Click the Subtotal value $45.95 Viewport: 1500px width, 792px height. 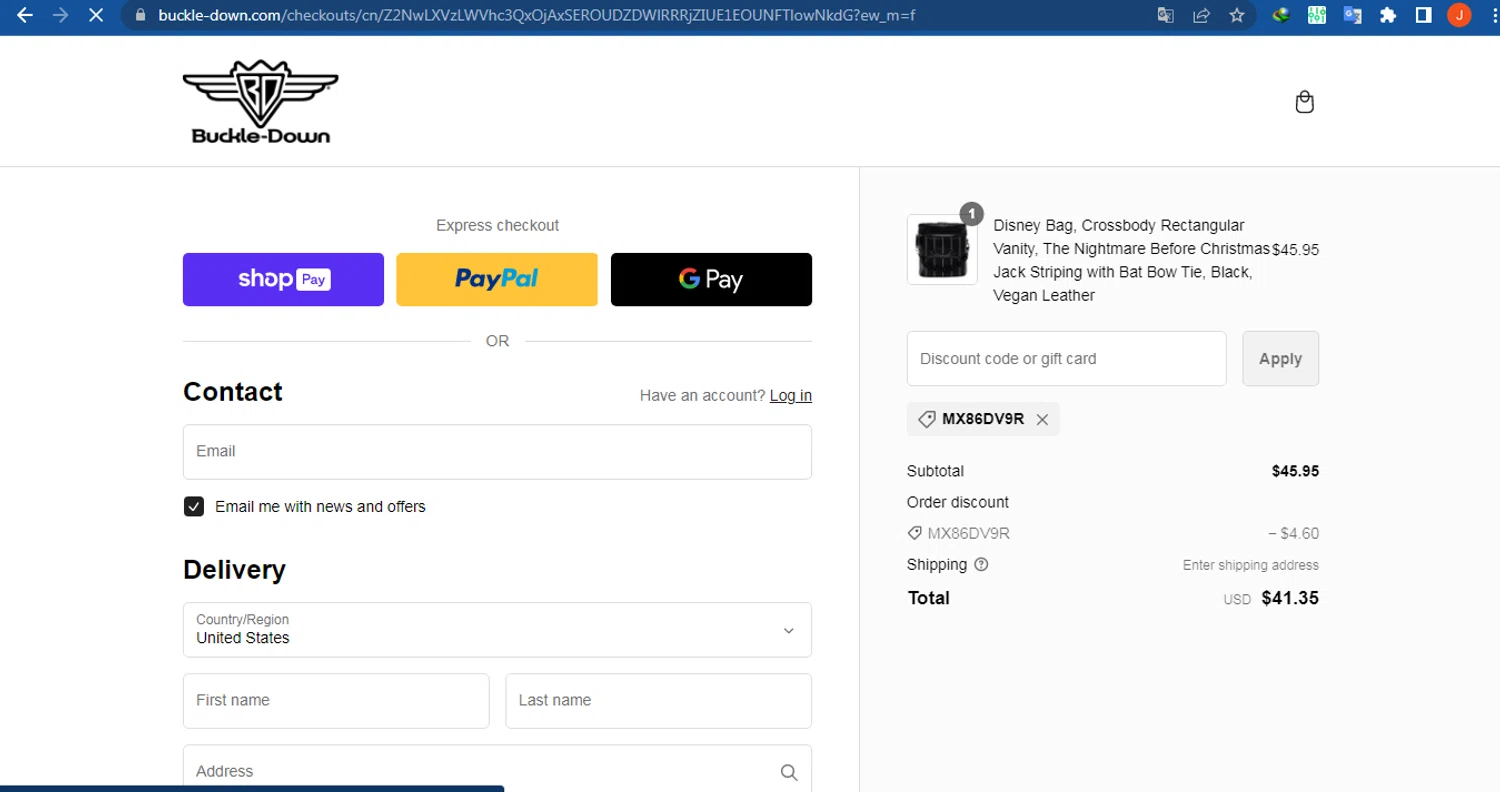coord(1295,471)
